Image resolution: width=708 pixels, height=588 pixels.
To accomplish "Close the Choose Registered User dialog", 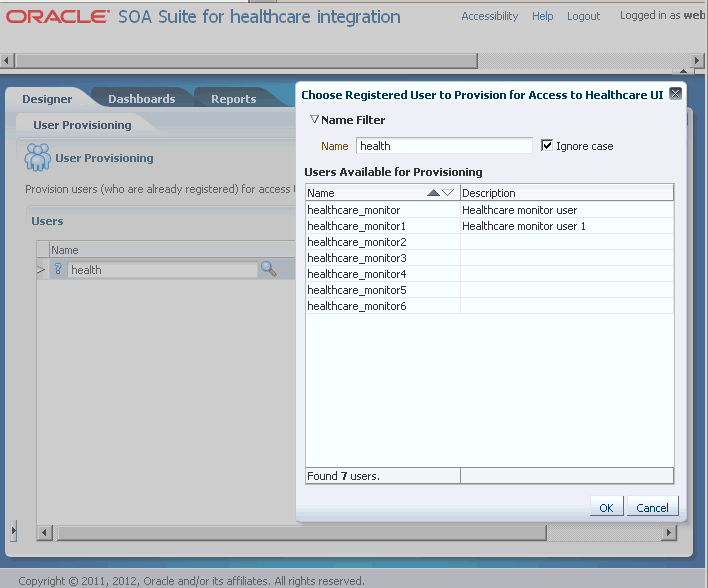I will coord(675,93).
